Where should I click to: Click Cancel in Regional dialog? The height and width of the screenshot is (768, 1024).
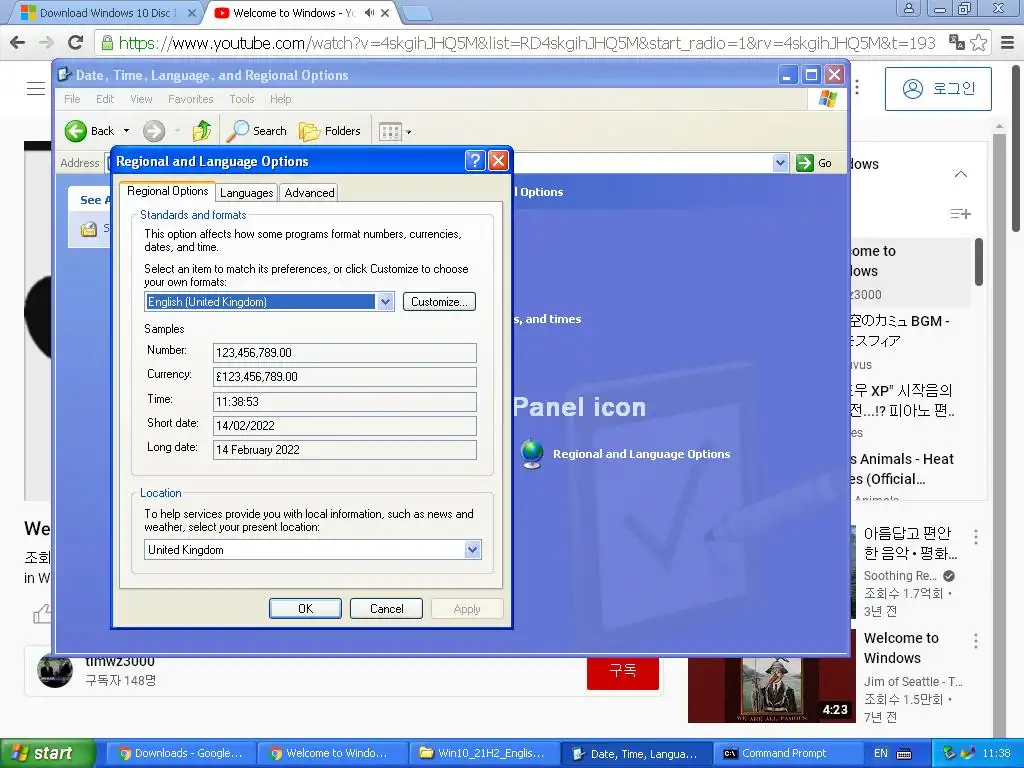point(386,609)
